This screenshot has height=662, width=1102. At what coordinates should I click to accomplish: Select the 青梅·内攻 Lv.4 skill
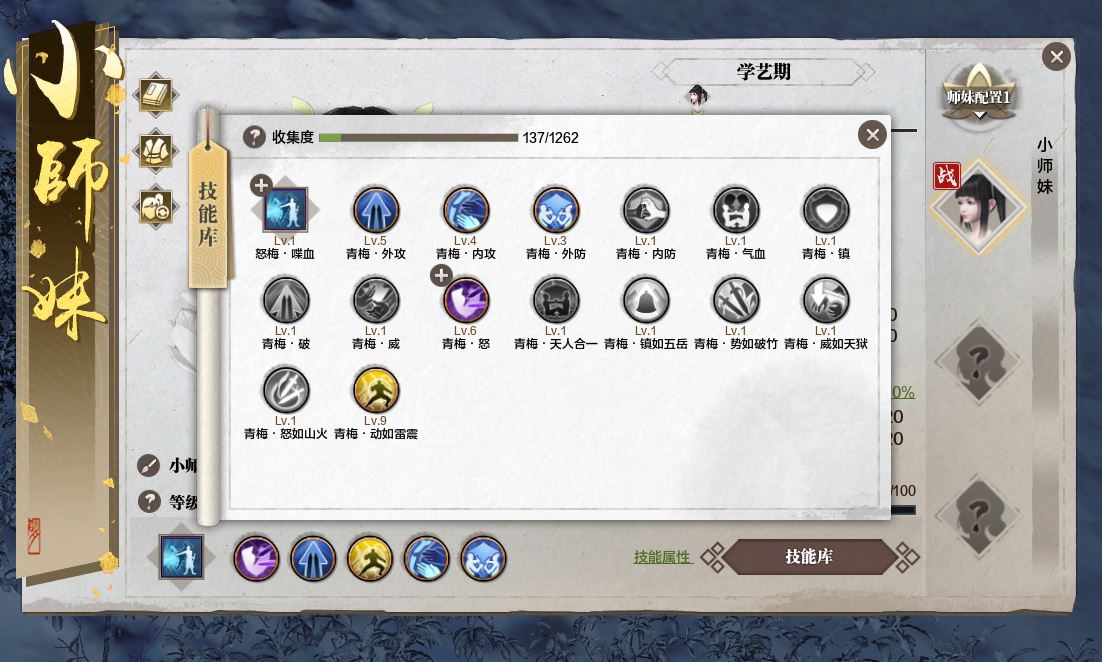click(465, 209)
